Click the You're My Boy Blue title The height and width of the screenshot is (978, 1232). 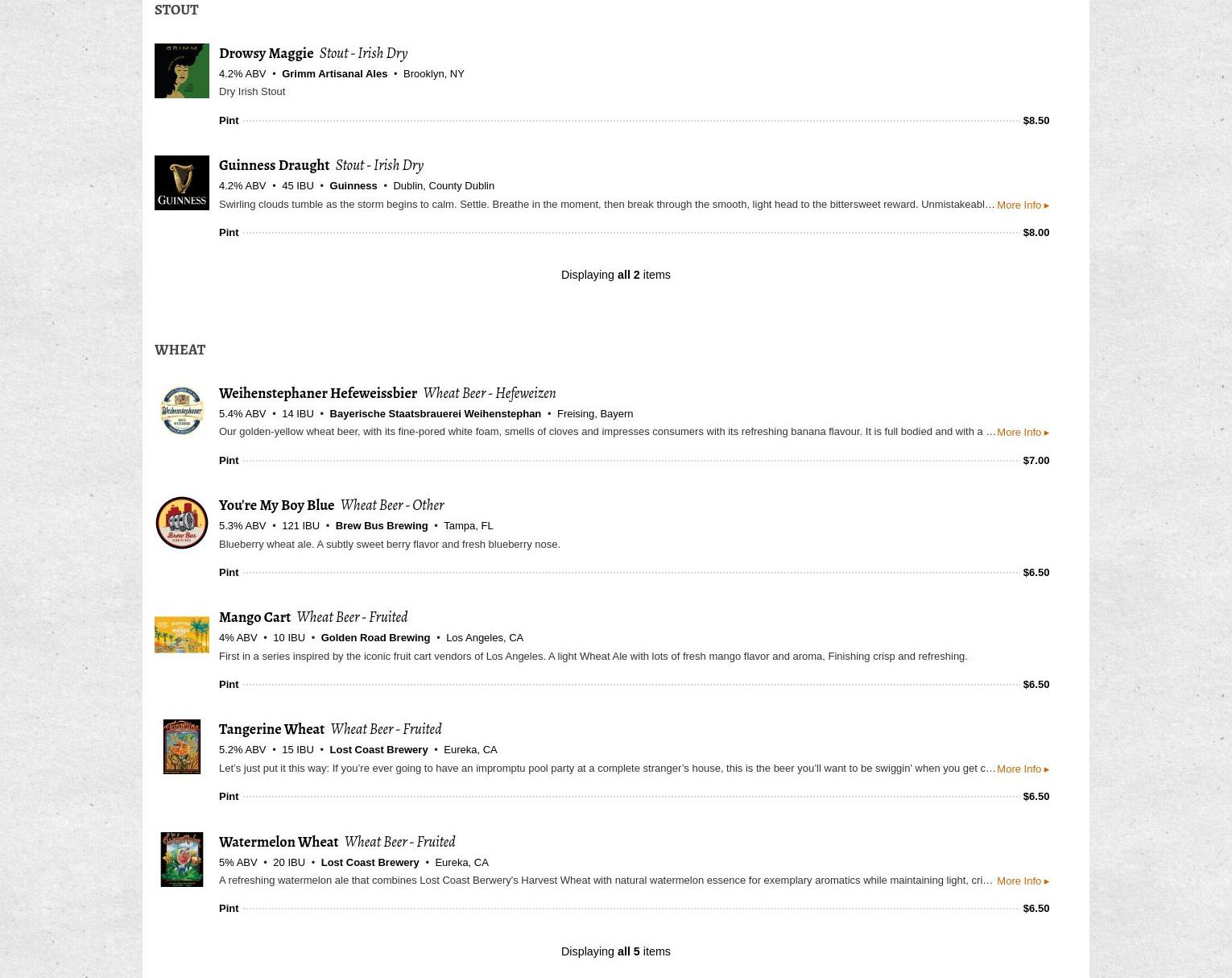pyautogui.click(x=276, y=504)
